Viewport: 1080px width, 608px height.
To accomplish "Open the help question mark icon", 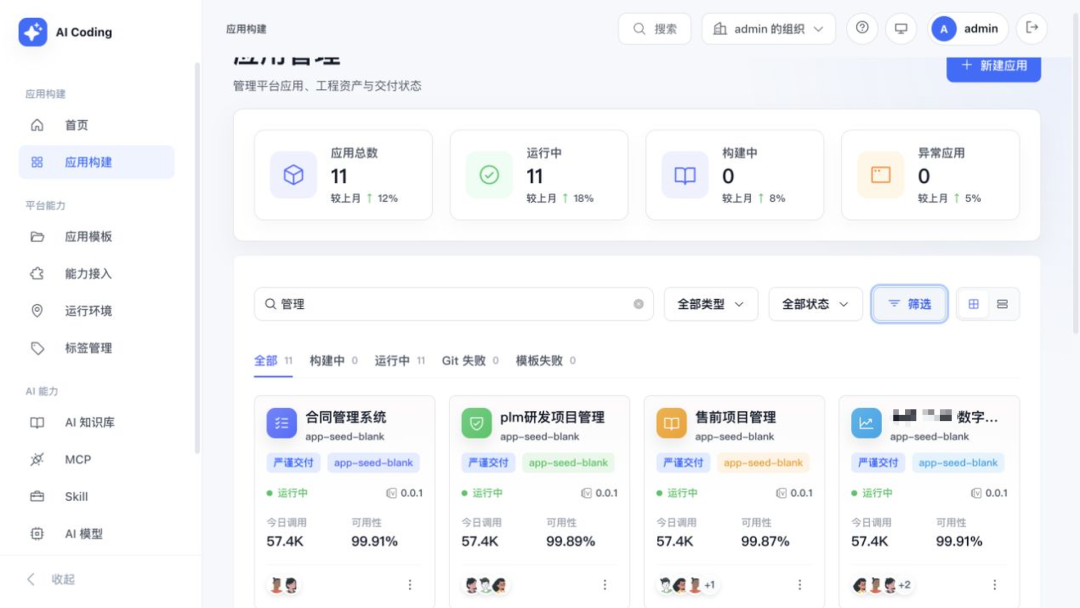I will click(862, 28).
